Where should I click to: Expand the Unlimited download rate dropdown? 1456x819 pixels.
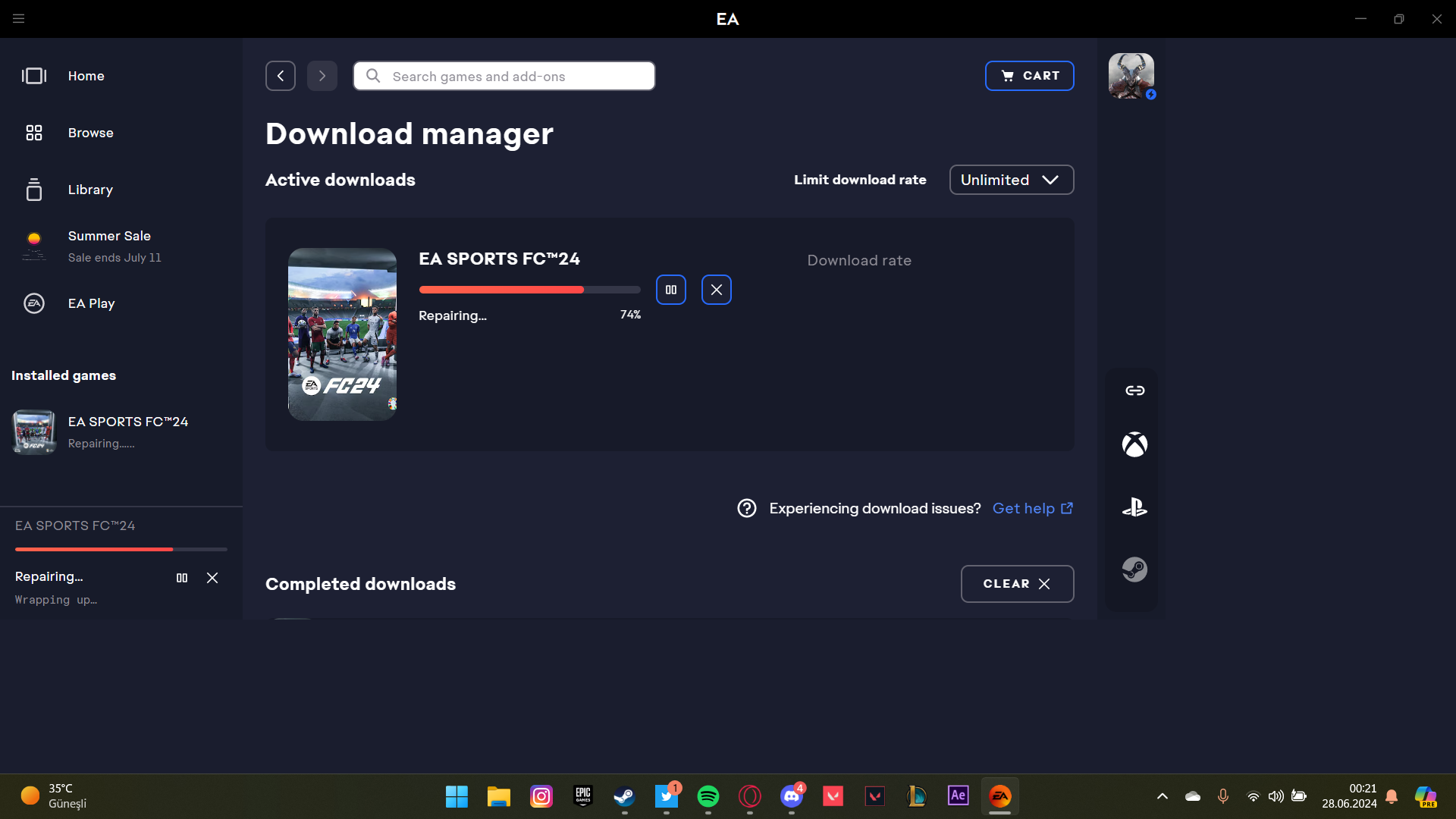1011,180
